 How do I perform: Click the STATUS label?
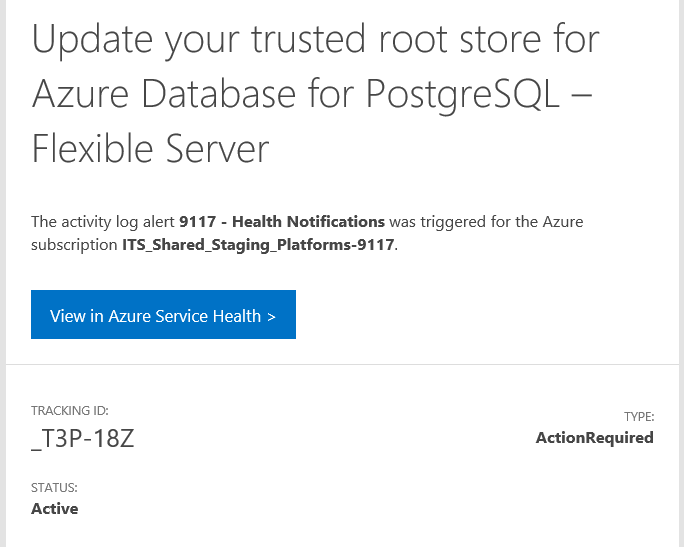pos(54,487)
